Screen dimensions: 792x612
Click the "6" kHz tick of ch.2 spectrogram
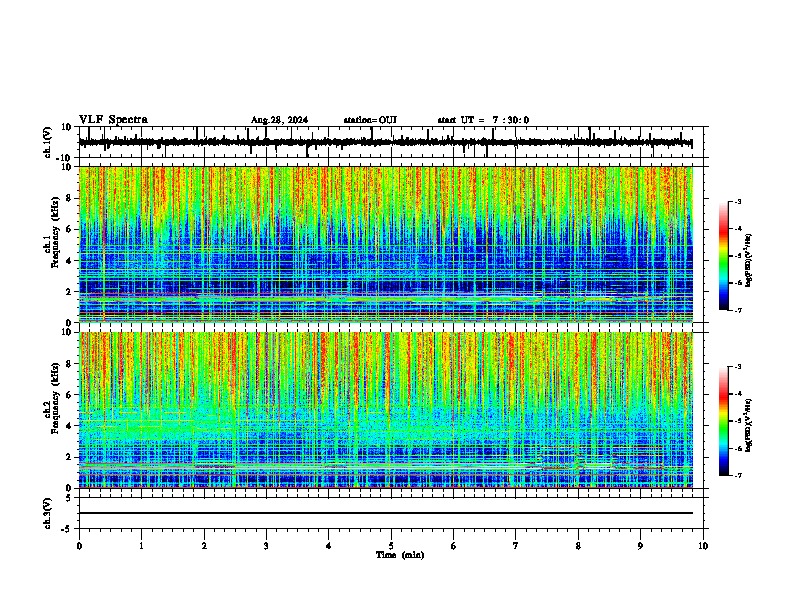click(69, 395)
